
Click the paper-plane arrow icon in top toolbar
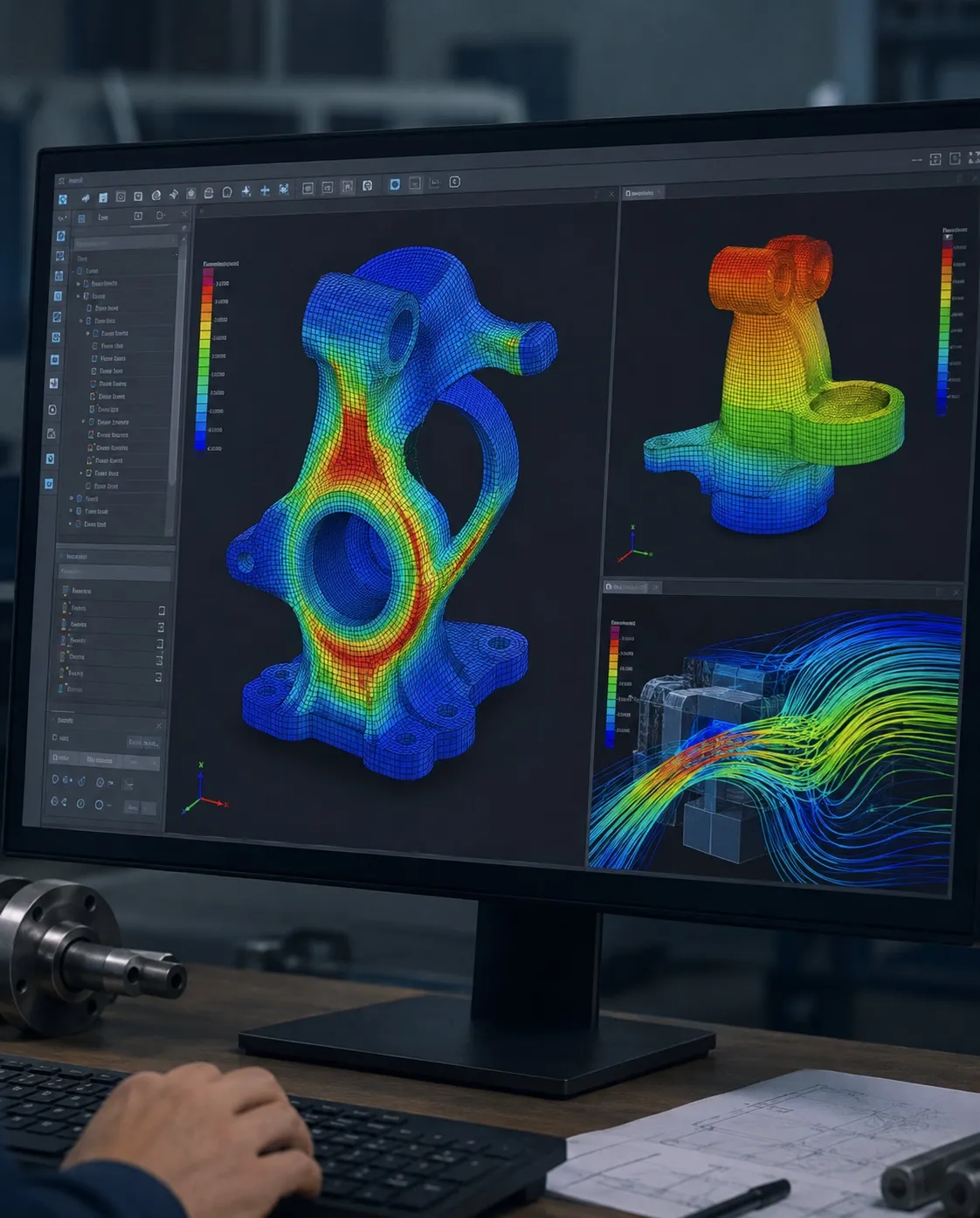[86, 198]
